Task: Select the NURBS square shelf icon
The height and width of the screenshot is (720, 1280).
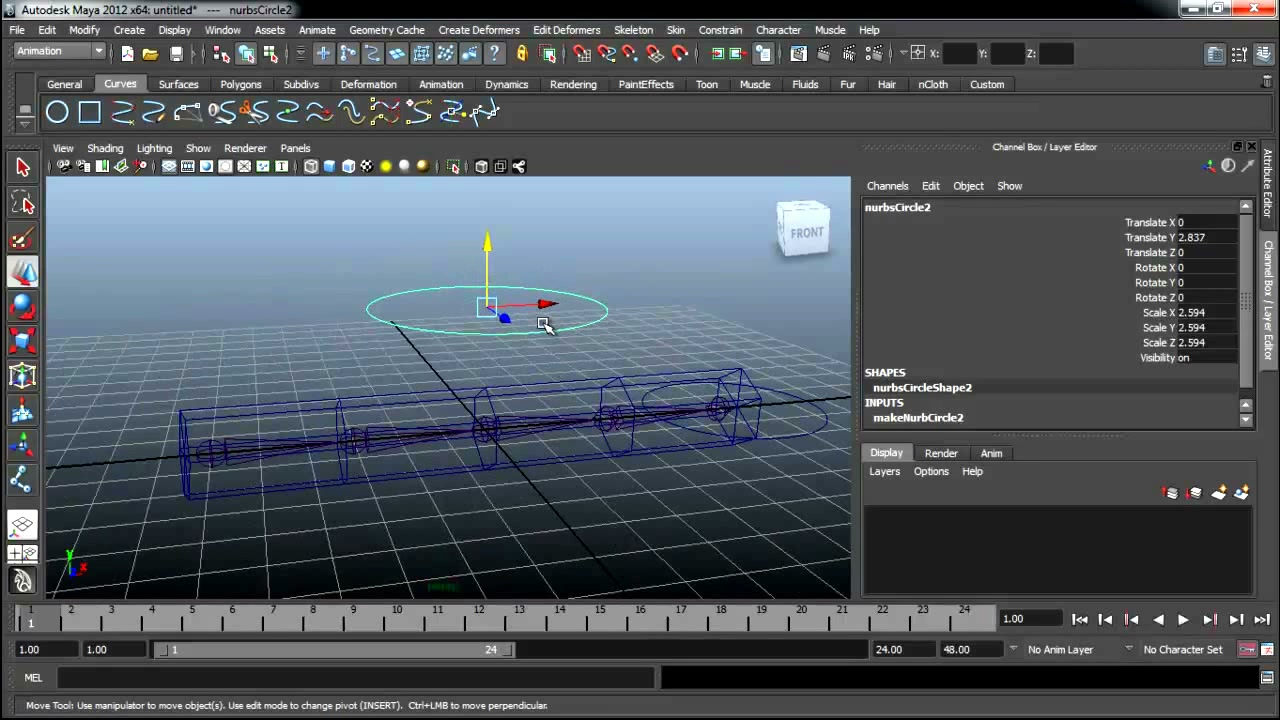Action: pyautogui.click(x=90, y=113)
